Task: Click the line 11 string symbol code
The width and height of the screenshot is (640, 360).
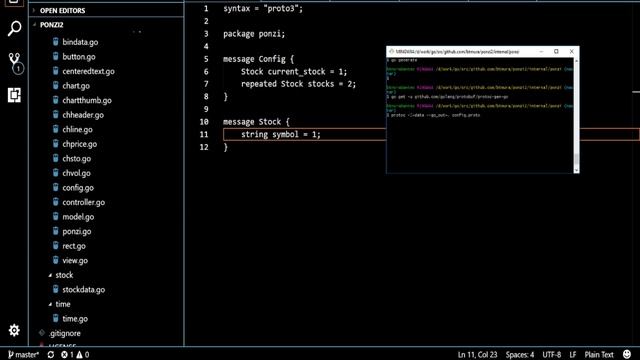Action: (281, 134)
